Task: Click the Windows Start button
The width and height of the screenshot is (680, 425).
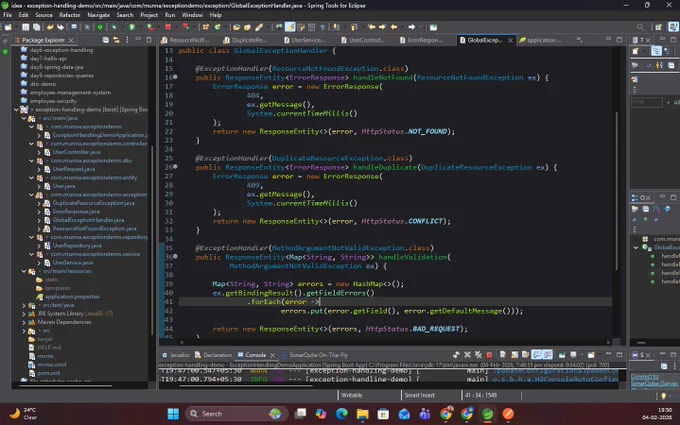Action: click(x=173, y=414)
